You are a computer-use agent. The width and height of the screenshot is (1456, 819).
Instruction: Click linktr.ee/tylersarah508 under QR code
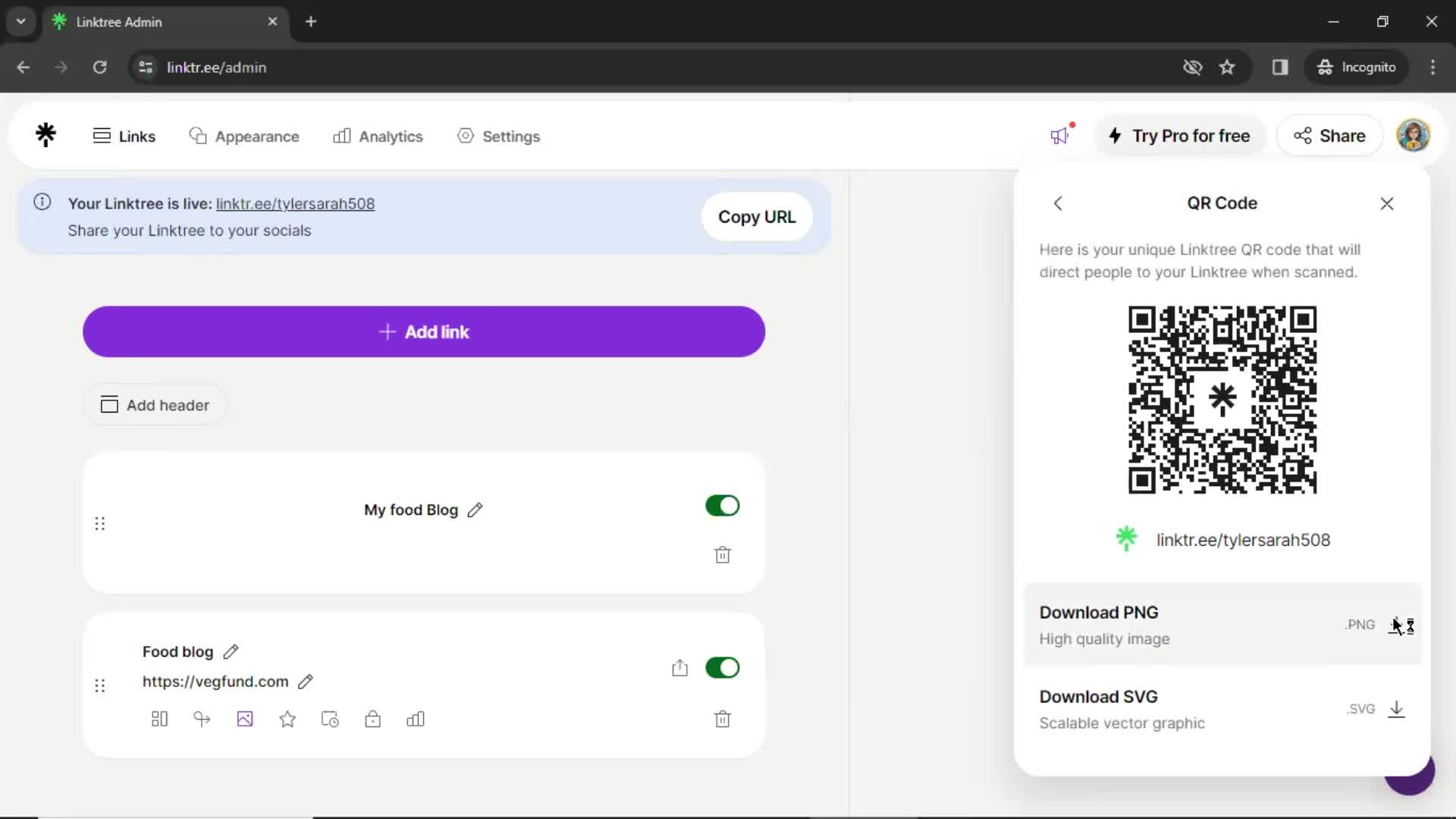(x=1243, y=540)
